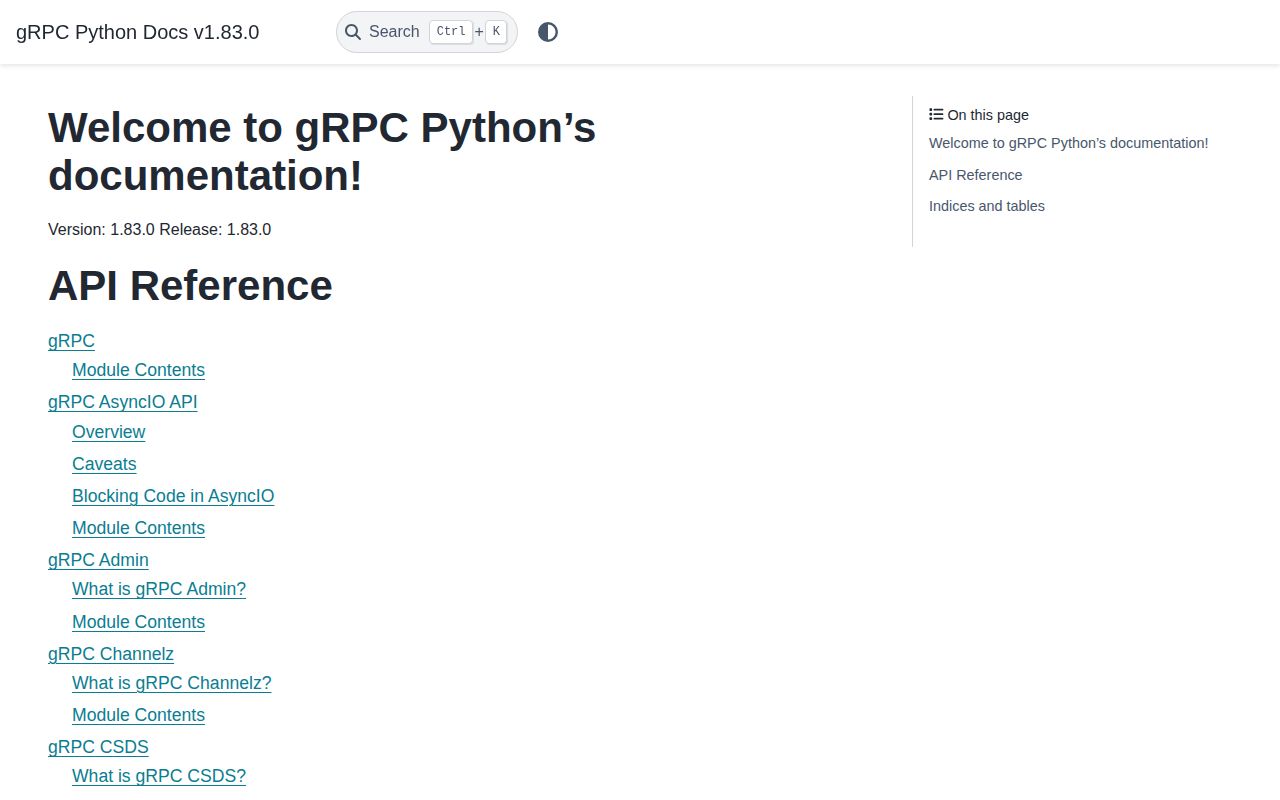Open Module Contents under gRPC Channelz
1280x800 pixels.
click(x=138, y=715)
